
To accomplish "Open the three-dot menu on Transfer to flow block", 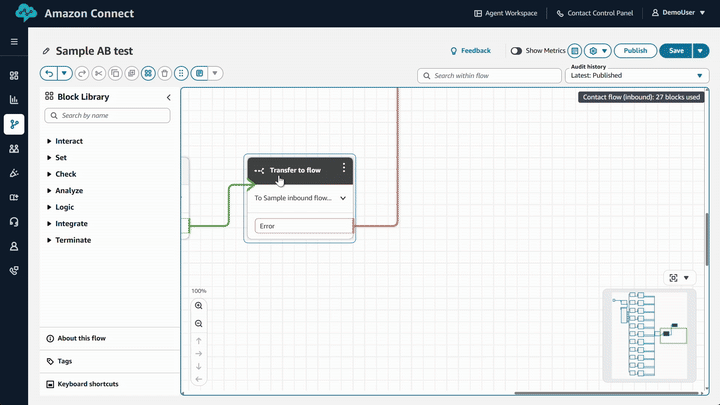I will click(344, 169).
